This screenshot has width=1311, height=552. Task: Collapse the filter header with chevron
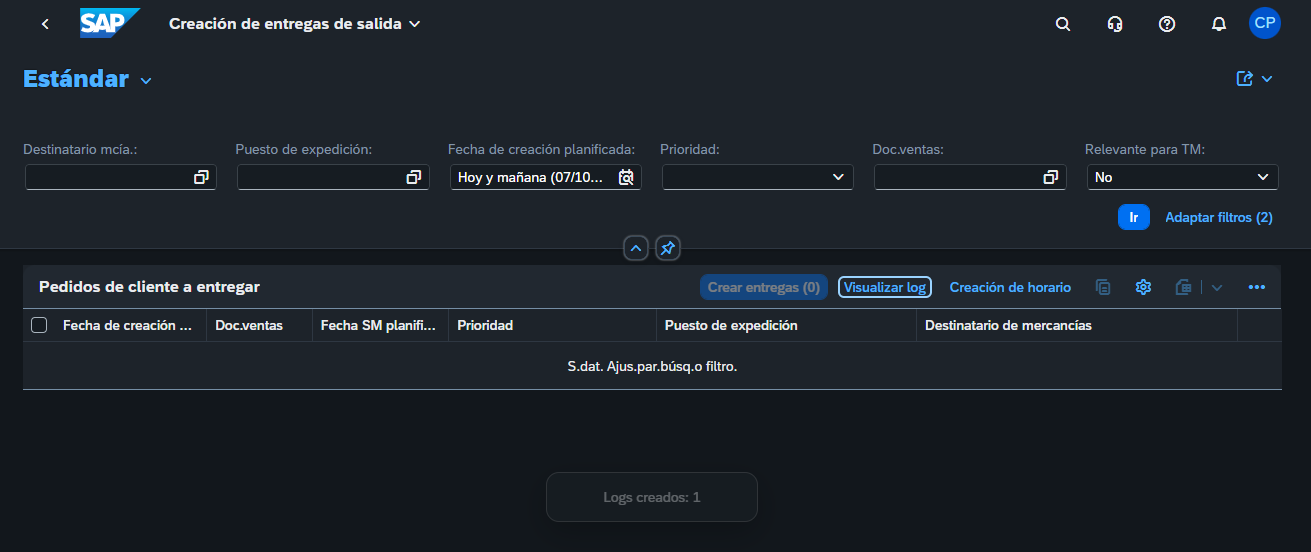tap(636, 248)
